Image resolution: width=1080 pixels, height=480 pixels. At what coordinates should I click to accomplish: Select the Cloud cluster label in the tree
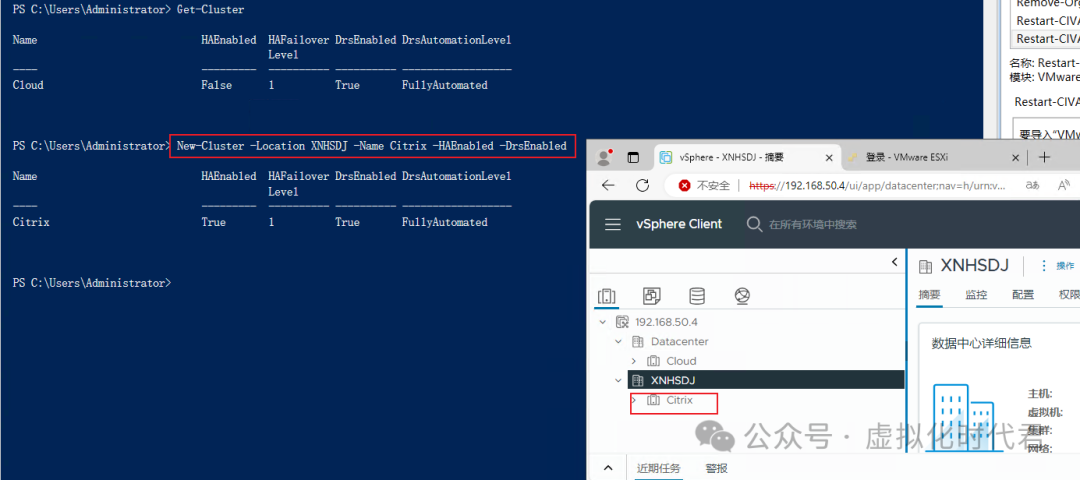tap(681, 361)
